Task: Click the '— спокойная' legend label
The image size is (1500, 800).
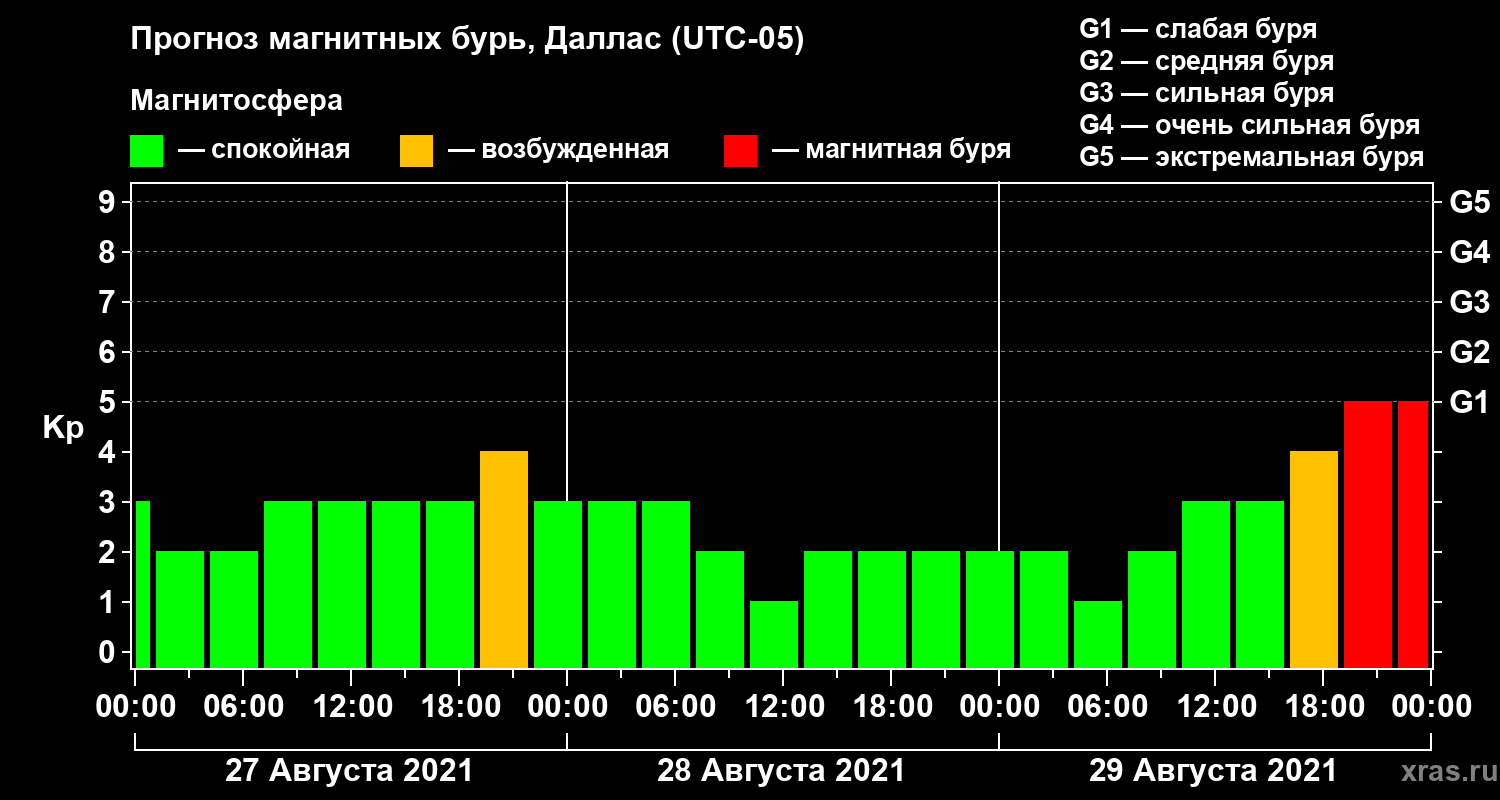Action: point(264,150)
